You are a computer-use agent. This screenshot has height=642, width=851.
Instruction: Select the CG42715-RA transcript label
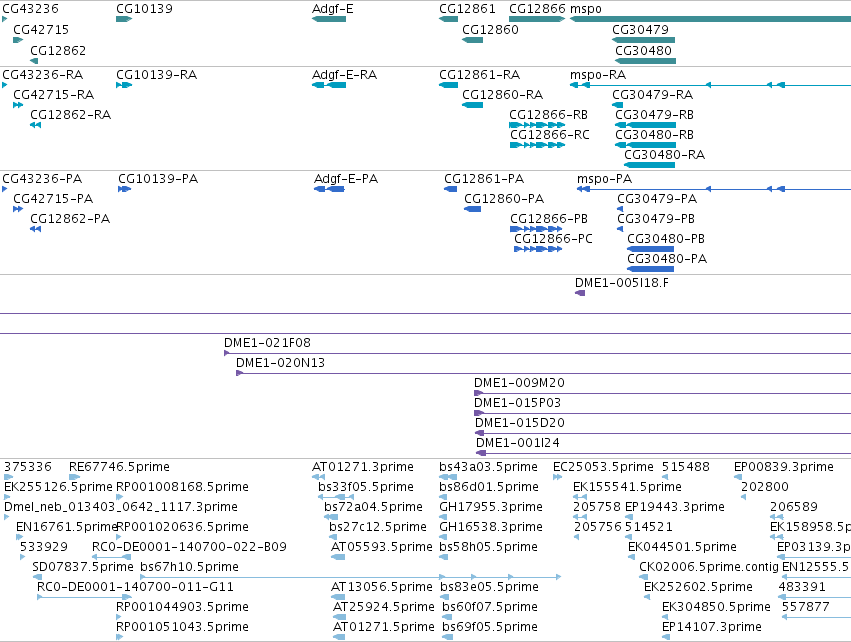pos(54,94)
